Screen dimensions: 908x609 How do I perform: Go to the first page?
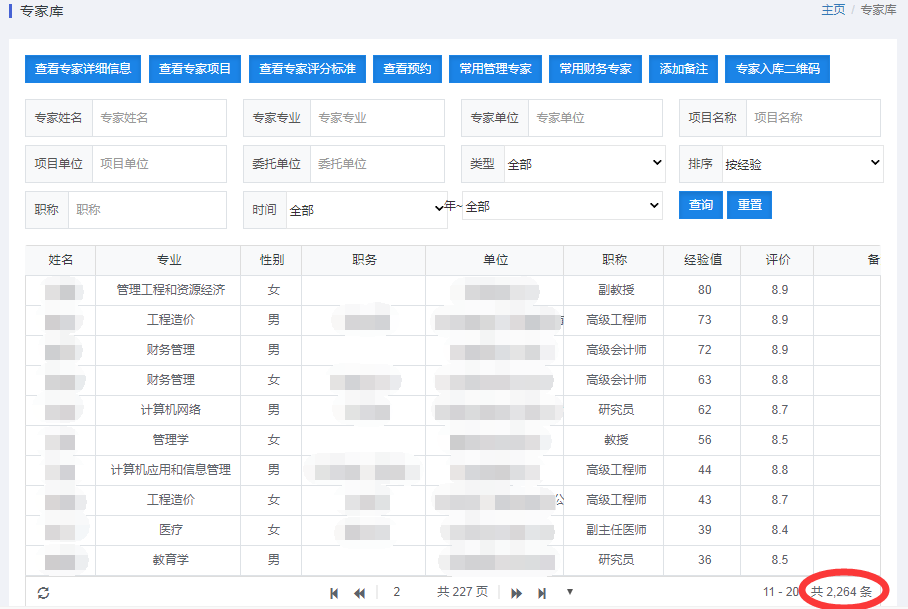pyautogui.click(x=334, y=593)
